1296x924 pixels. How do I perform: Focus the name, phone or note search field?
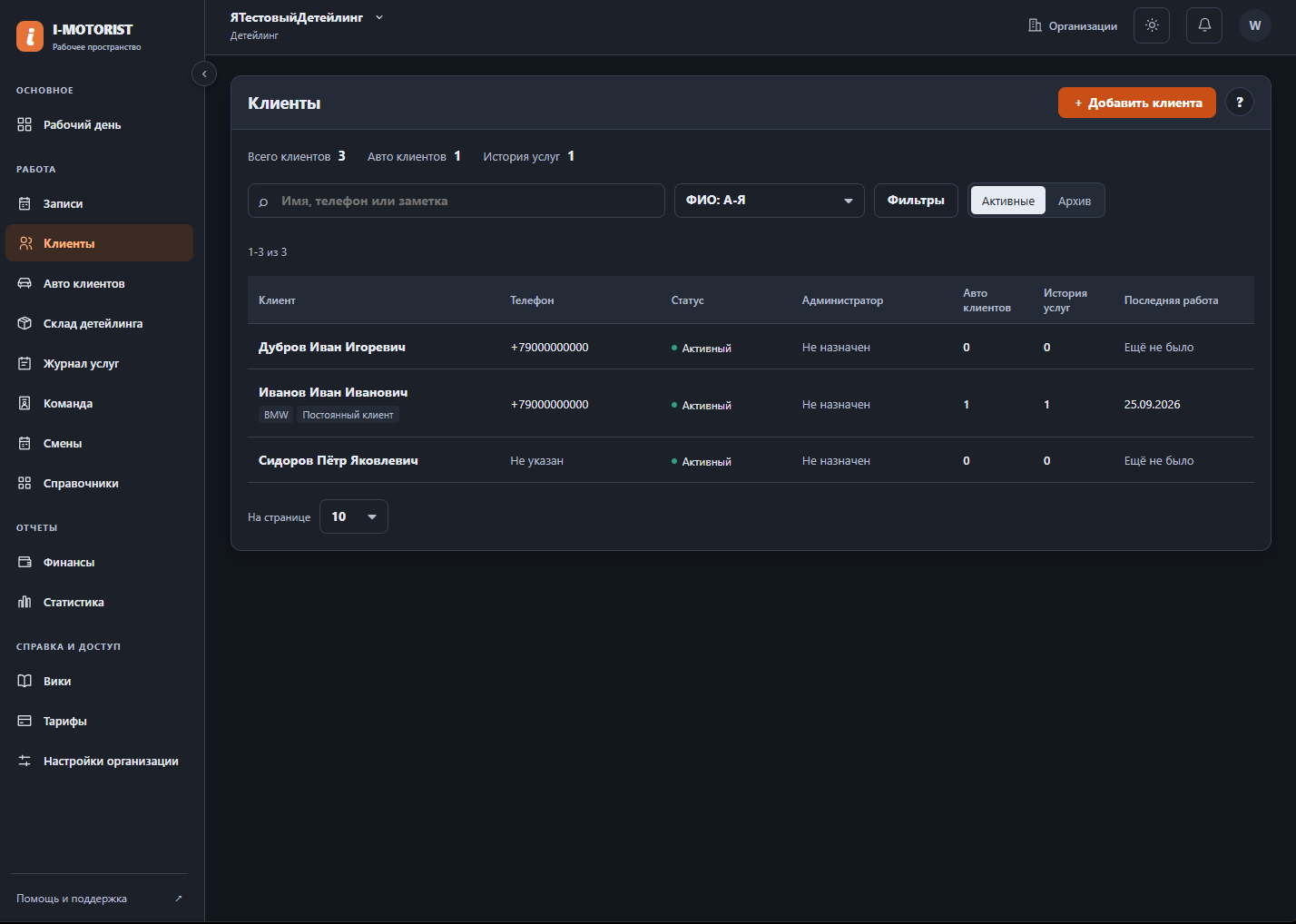pos(457,201)
